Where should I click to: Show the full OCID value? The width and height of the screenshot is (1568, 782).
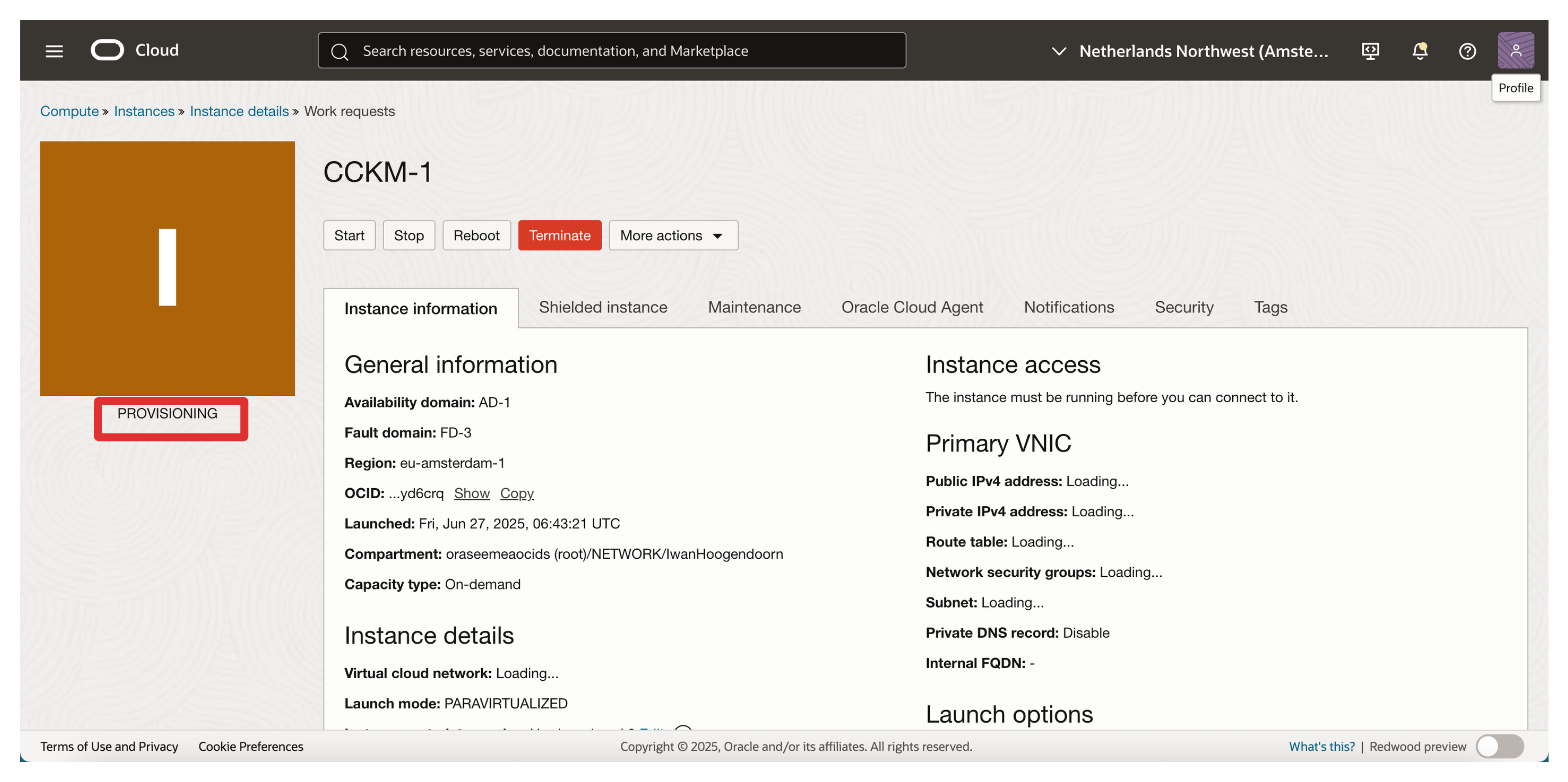coord(471,493)
